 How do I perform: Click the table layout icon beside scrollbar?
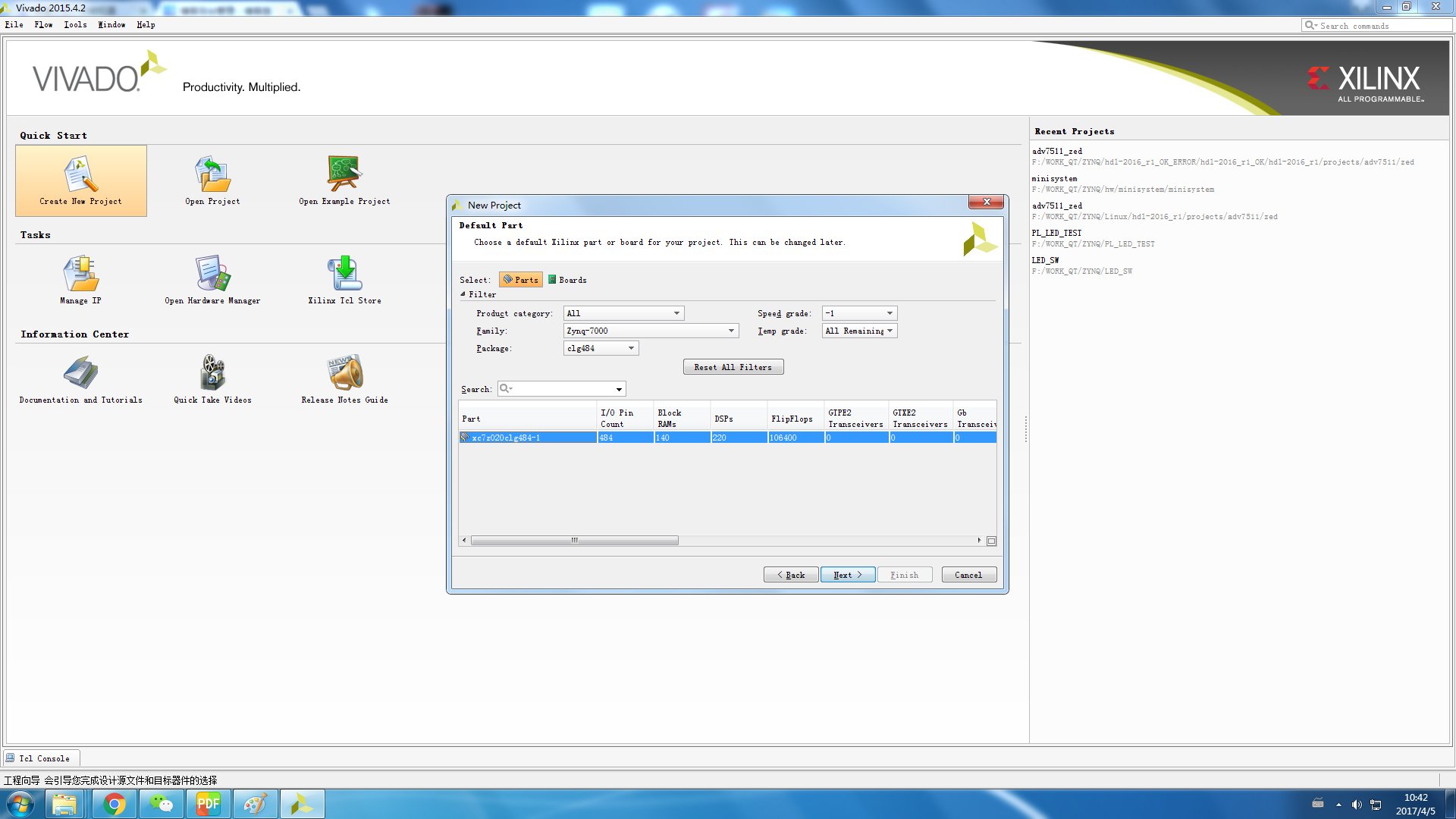pyautogui.click(x=991, y=541)
